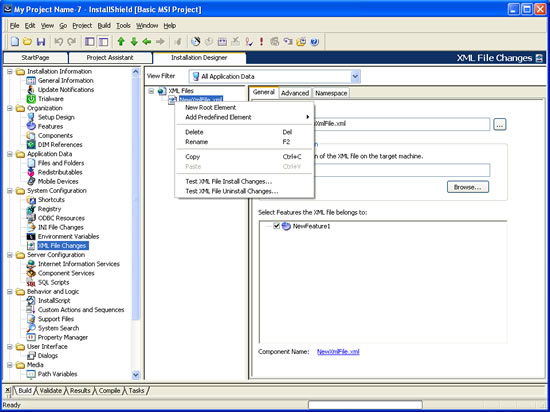Close the output window pane
The width and height of the screenshot is (550, 412).
(x=7, y=390)
